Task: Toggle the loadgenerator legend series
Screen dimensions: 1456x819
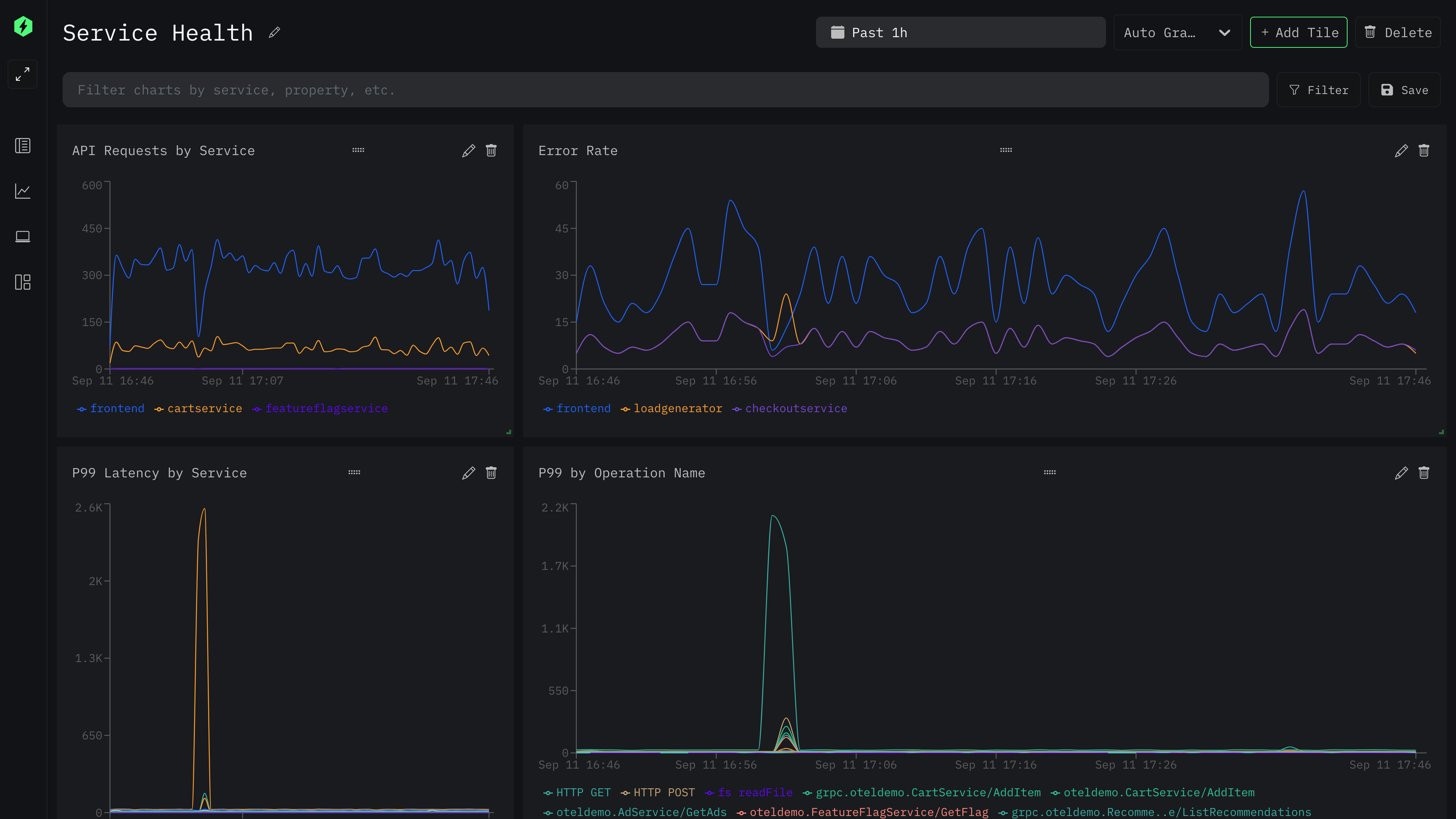Action: 677,409
